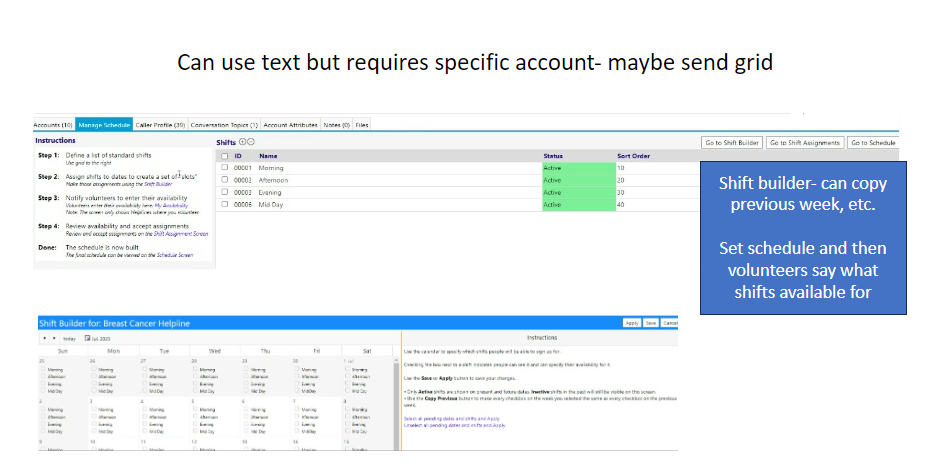Tick Morning checkbox on Thursday the 29th
937x470 pixels.
tap(246, 370)
